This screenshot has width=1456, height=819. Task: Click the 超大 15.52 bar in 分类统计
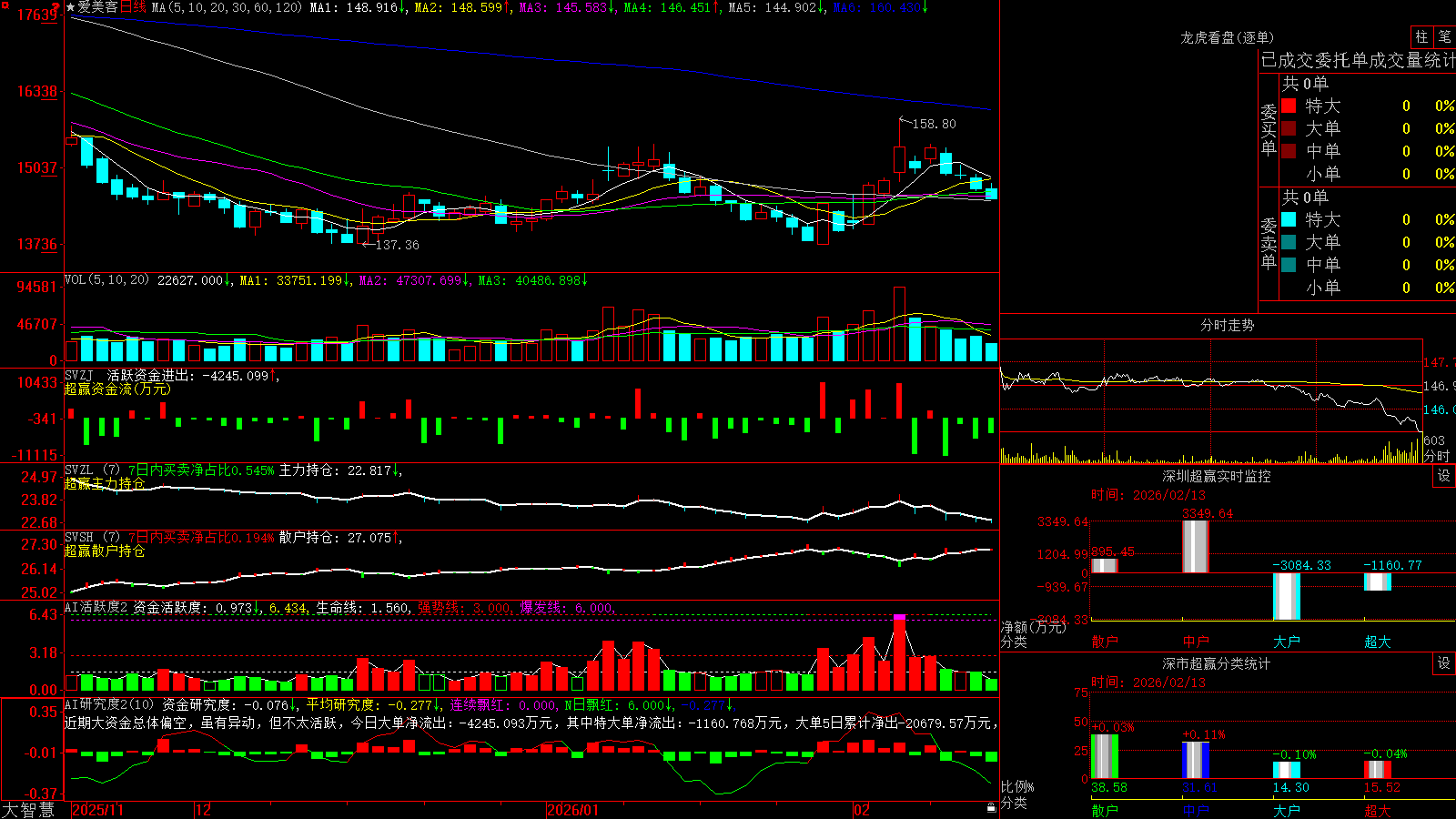coord(1378,769)
